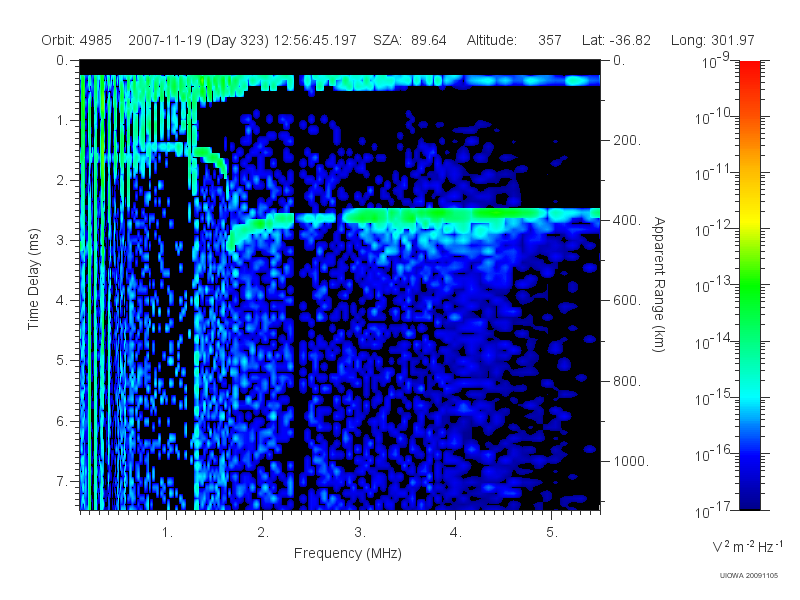Click the '600.' apparent range tick label
Viewport: 800px width, 600px height.
point(627,301)
